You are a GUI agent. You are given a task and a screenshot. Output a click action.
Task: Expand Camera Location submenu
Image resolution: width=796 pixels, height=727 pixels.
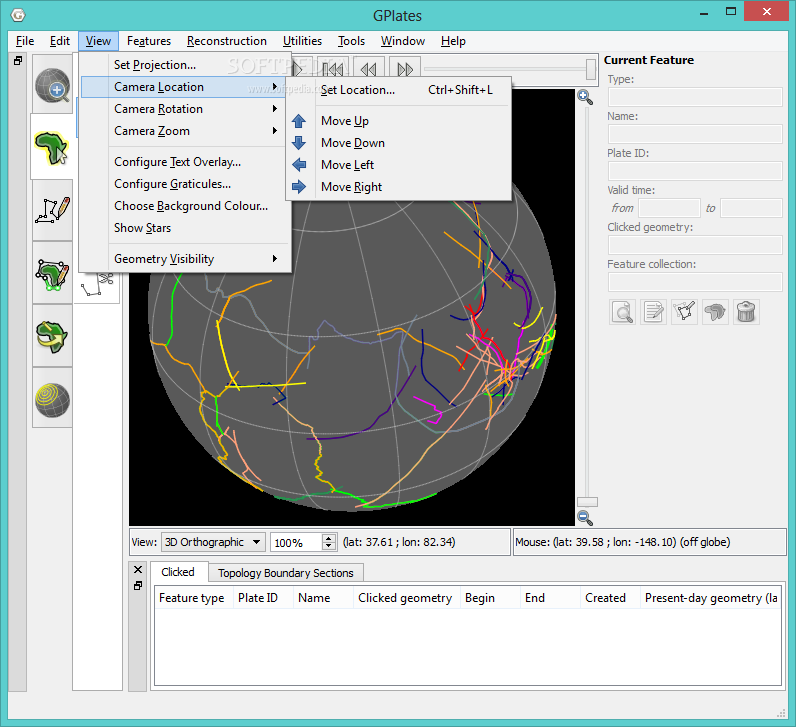pos(185,87)
